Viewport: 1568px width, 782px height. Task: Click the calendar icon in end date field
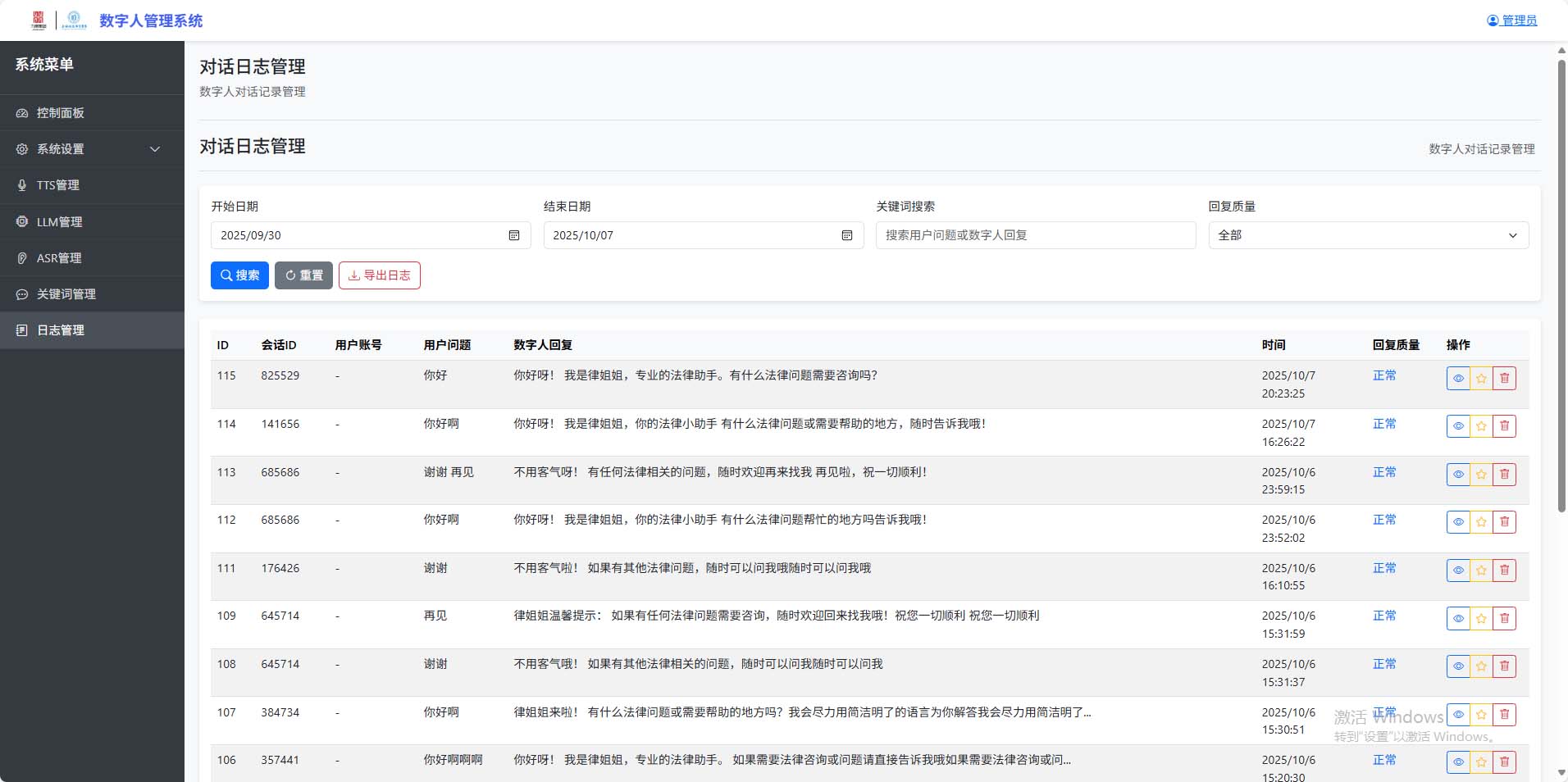click(x=846, y=235)
